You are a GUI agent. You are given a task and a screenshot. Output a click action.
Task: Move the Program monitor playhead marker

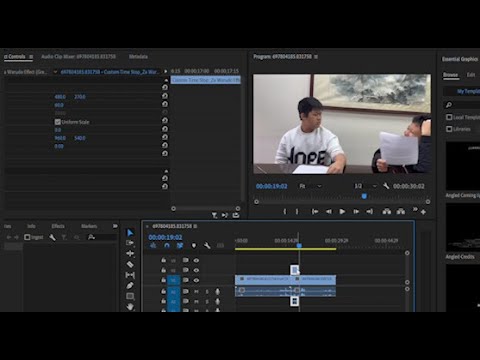point(364,196)
